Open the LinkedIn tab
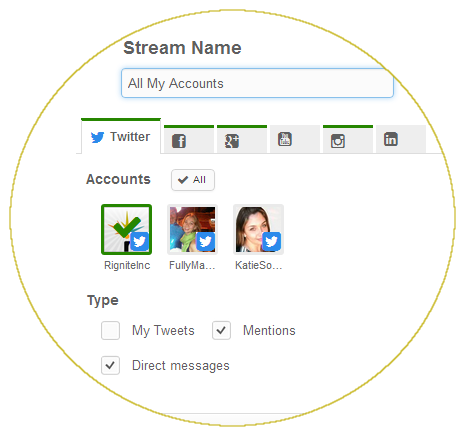Image resolution: width=467 pixels, height=437 pixels. pos(401,140)
